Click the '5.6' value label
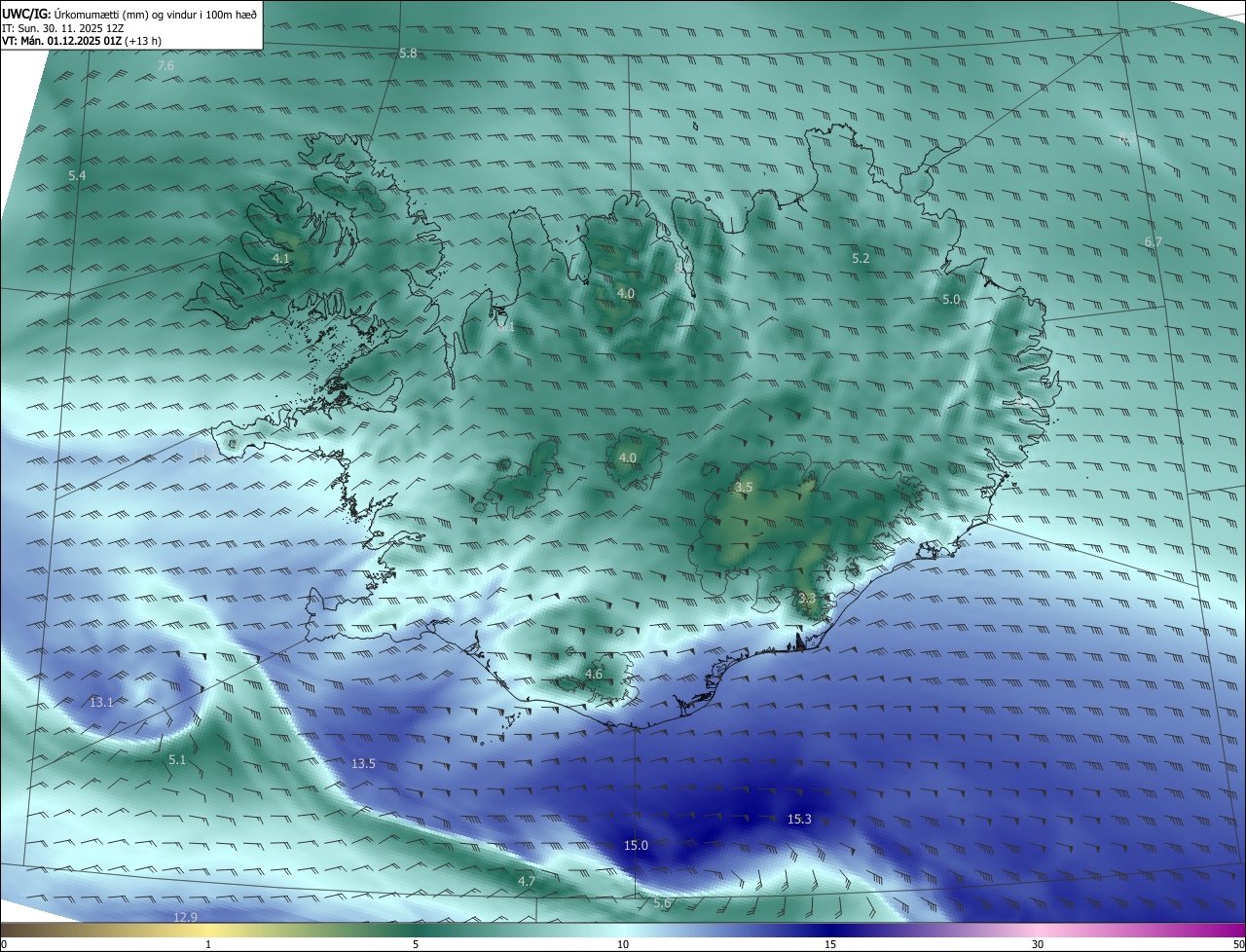This screenshot has height=952, width=1246. (x=662, y=903)
